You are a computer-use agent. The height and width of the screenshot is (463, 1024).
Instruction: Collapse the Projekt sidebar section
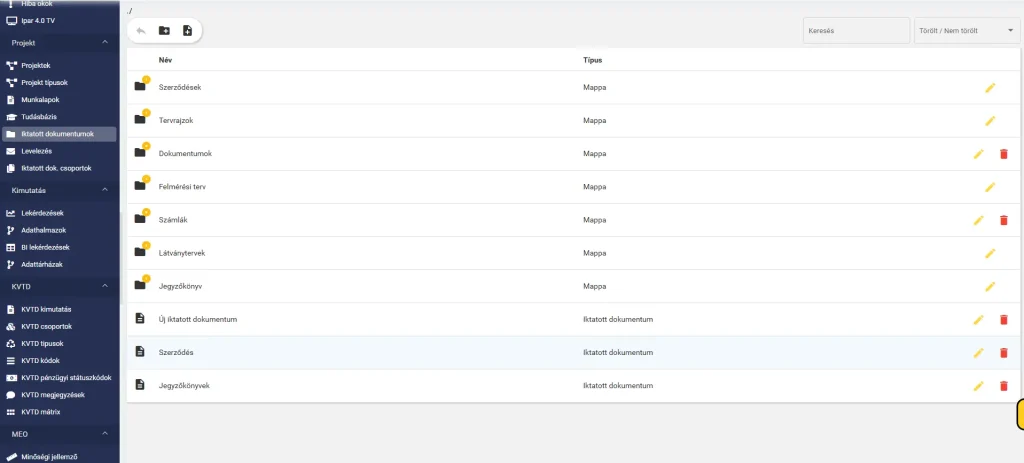[x=105, y=42]
